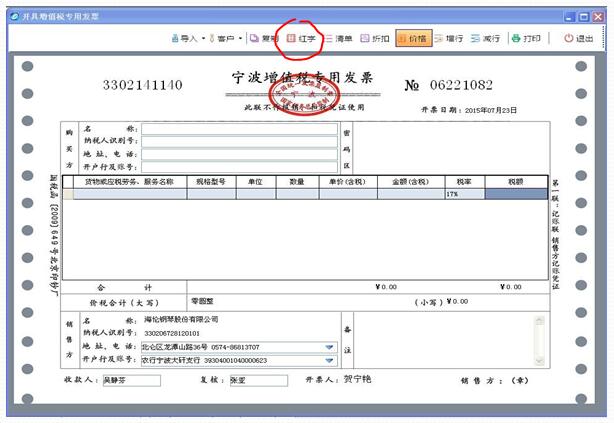
Task: Select the 红字 (Red-letter) invoice icon
Action: [x=301, y=38]
